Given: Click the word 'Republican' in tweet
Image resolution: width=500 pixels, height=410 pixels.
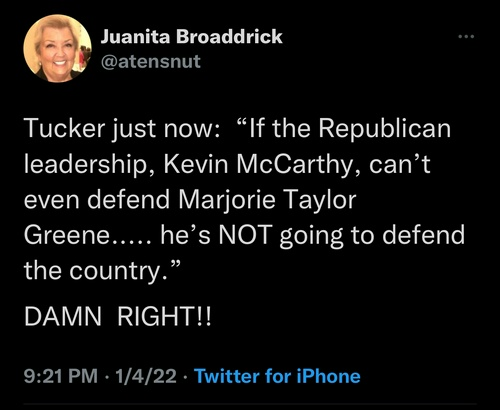Looking at the screenshot, I should [x=385, y=129].
